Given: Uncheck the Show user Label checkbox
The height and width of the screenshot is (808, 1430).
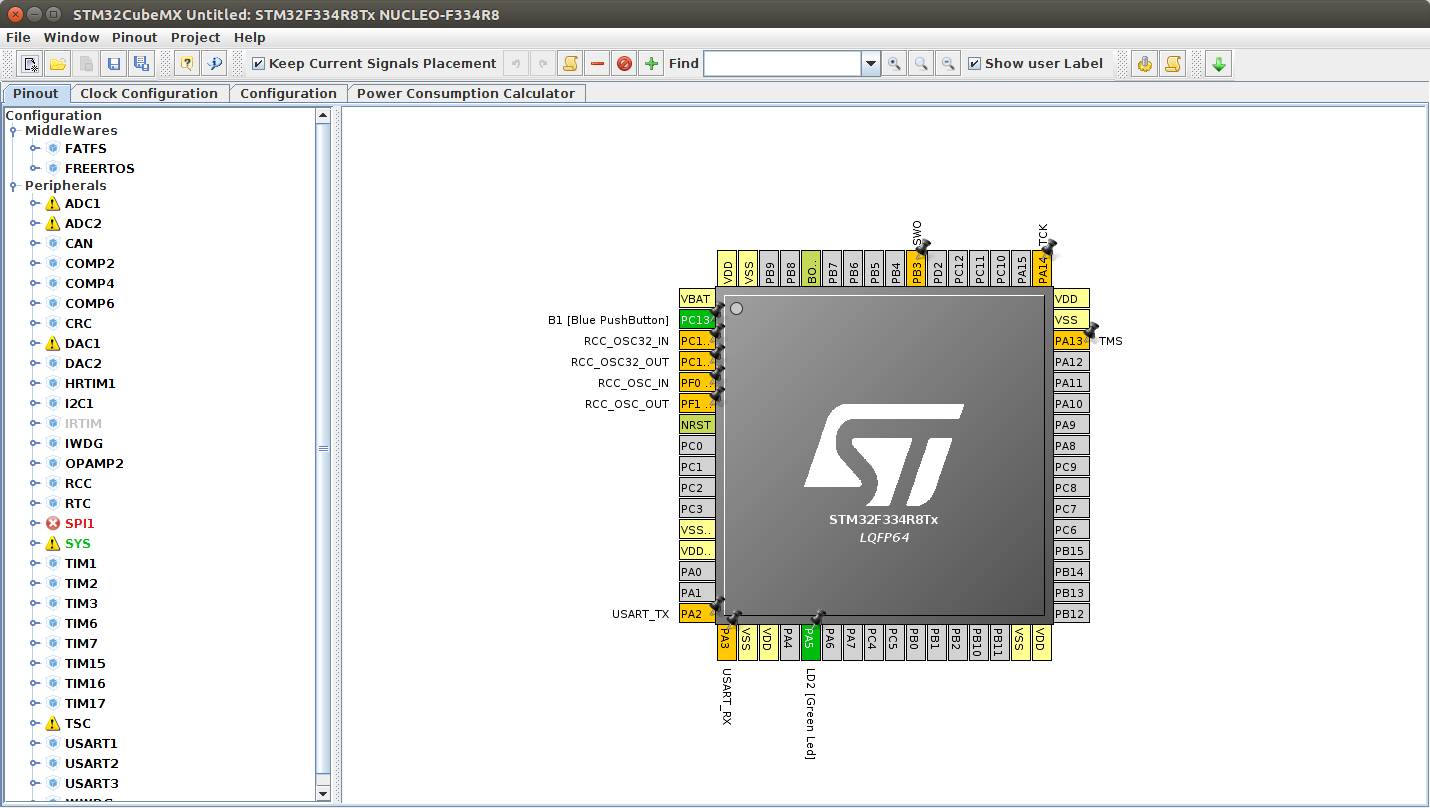Looking at the screenshot, I should pyautogui.click(x=975, y=64).
